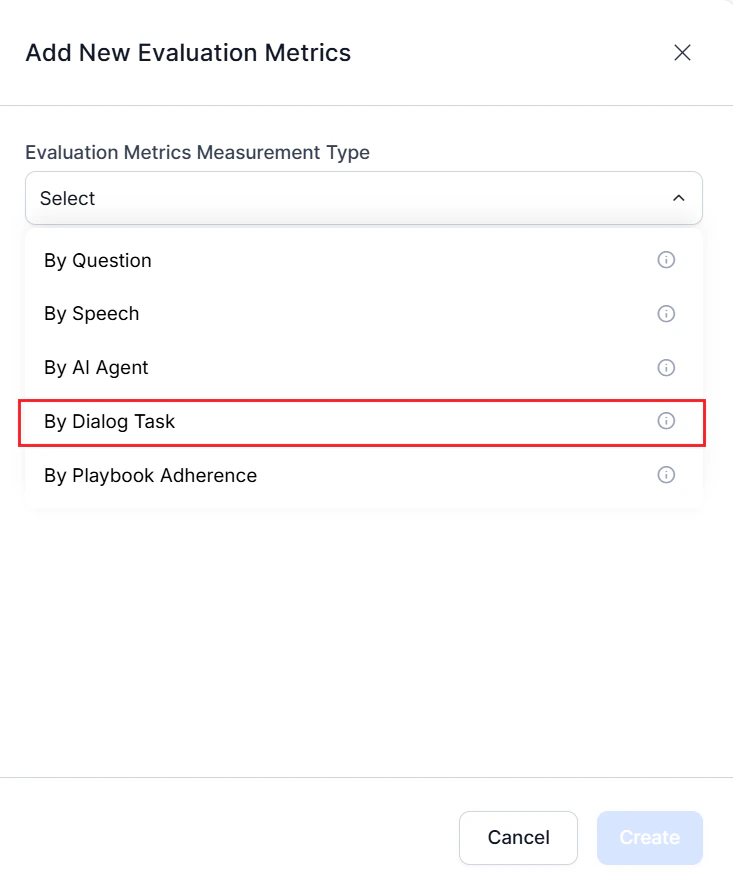Collapse the measurement type dropdown list
Screen dimensions: 733x877
pos(677,198)
